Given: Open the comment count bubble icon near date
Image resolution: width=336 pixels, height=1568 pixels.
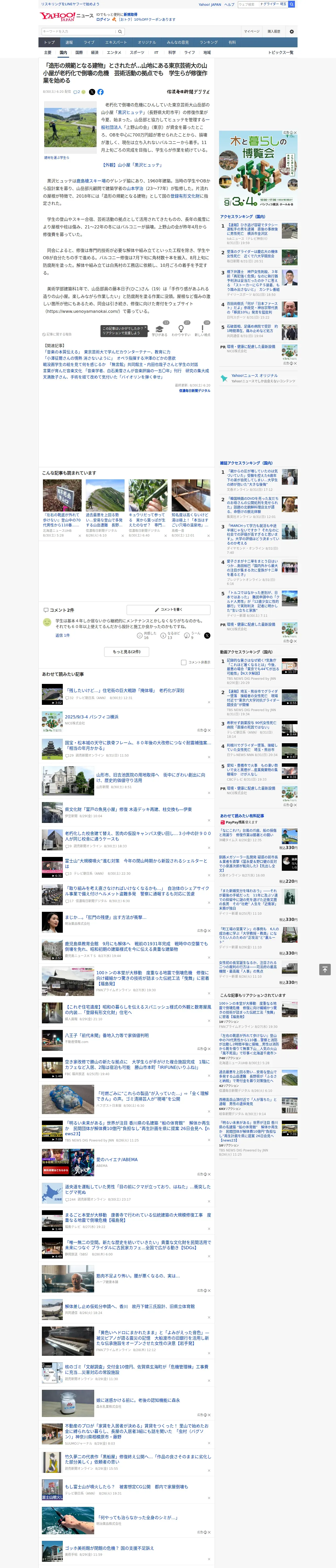Looking at the screenshot, I should [x=77, y=92].
